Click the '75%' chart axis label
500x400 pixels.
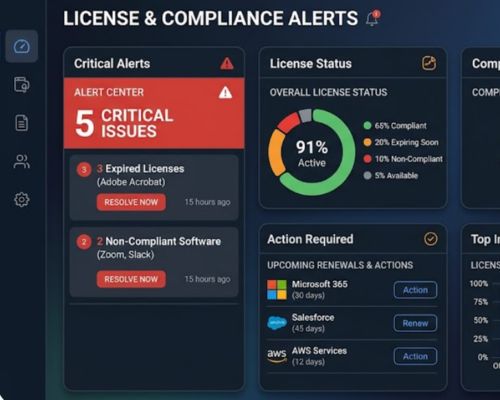(x=481, y=302)
